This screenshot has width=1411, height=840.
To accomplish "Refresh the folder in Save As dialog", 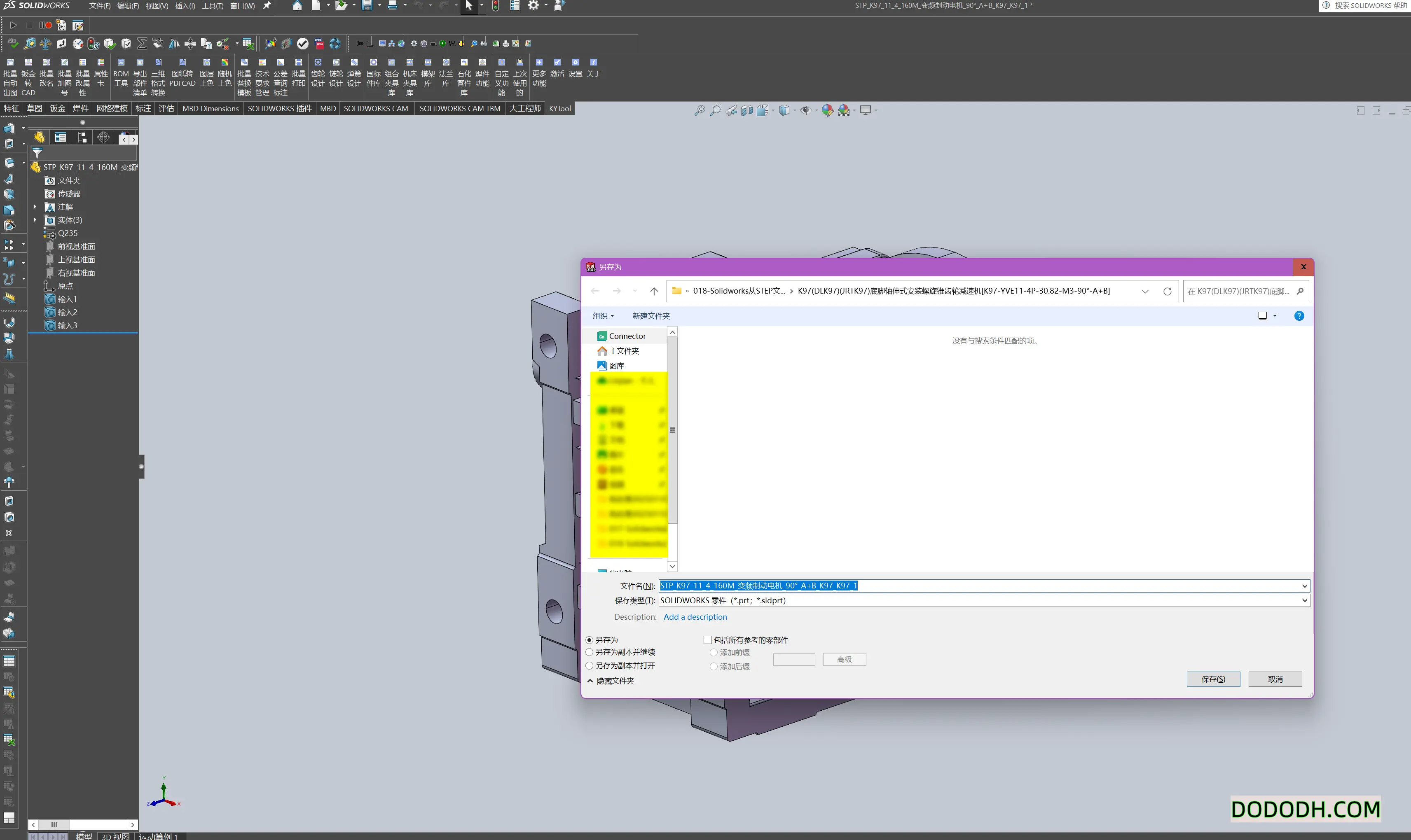I will point(1167,291).
